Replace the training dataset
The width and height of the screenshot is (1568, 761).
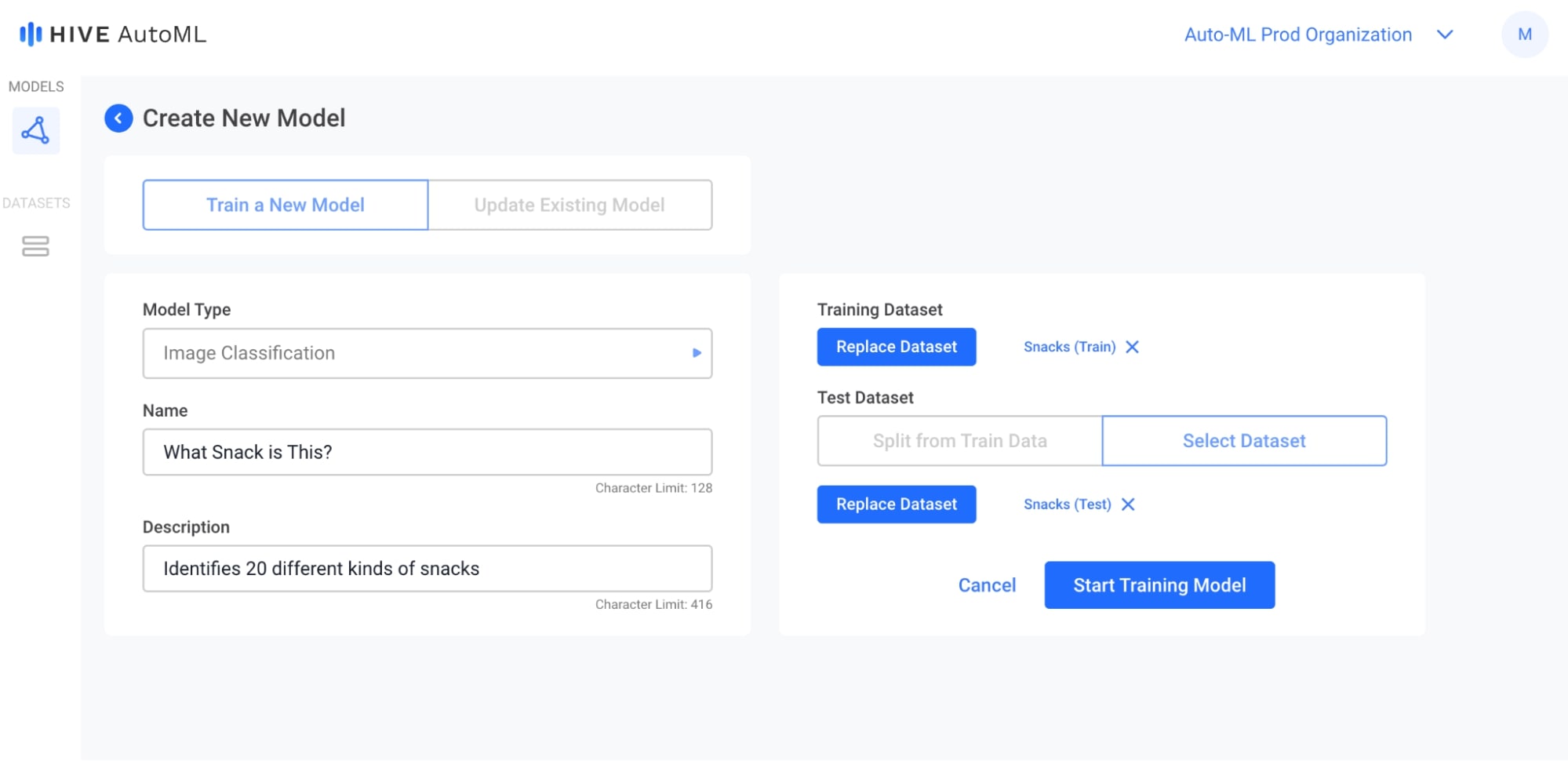896,346
